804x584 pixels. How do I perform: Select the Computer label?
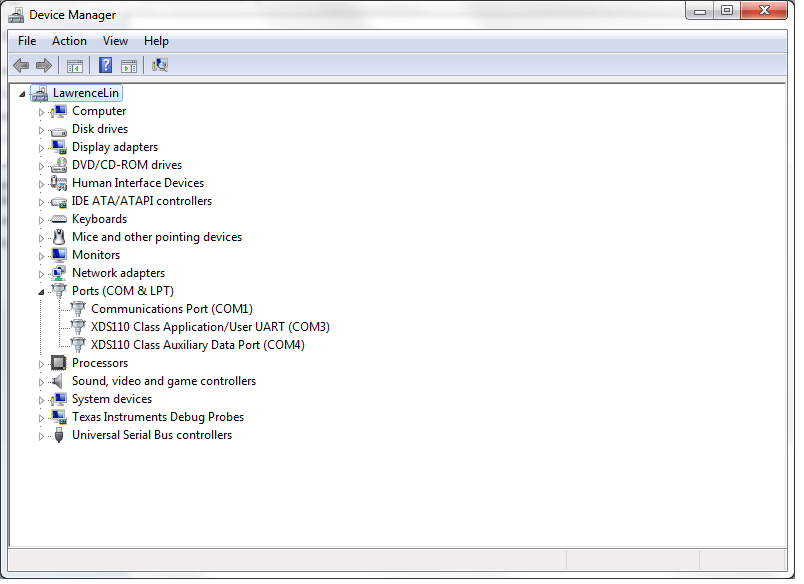[x=99, y=111]
